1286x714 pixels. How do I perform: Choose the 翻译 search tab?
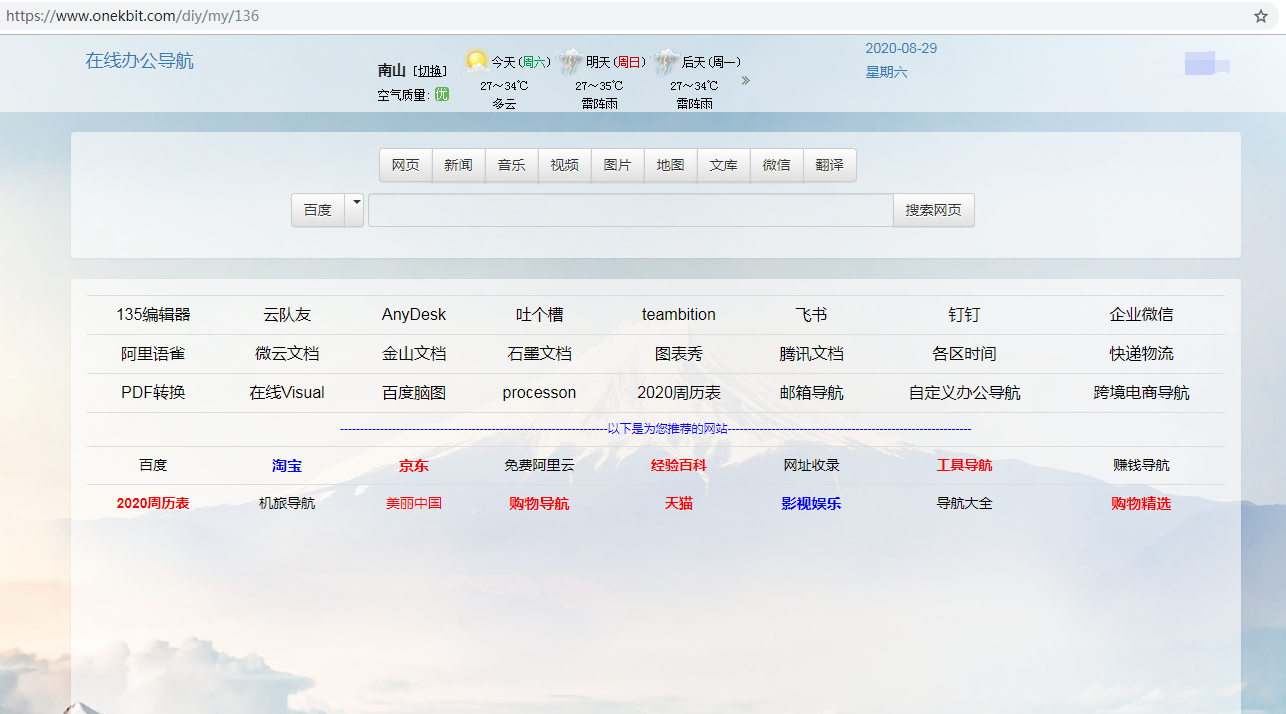829,165
